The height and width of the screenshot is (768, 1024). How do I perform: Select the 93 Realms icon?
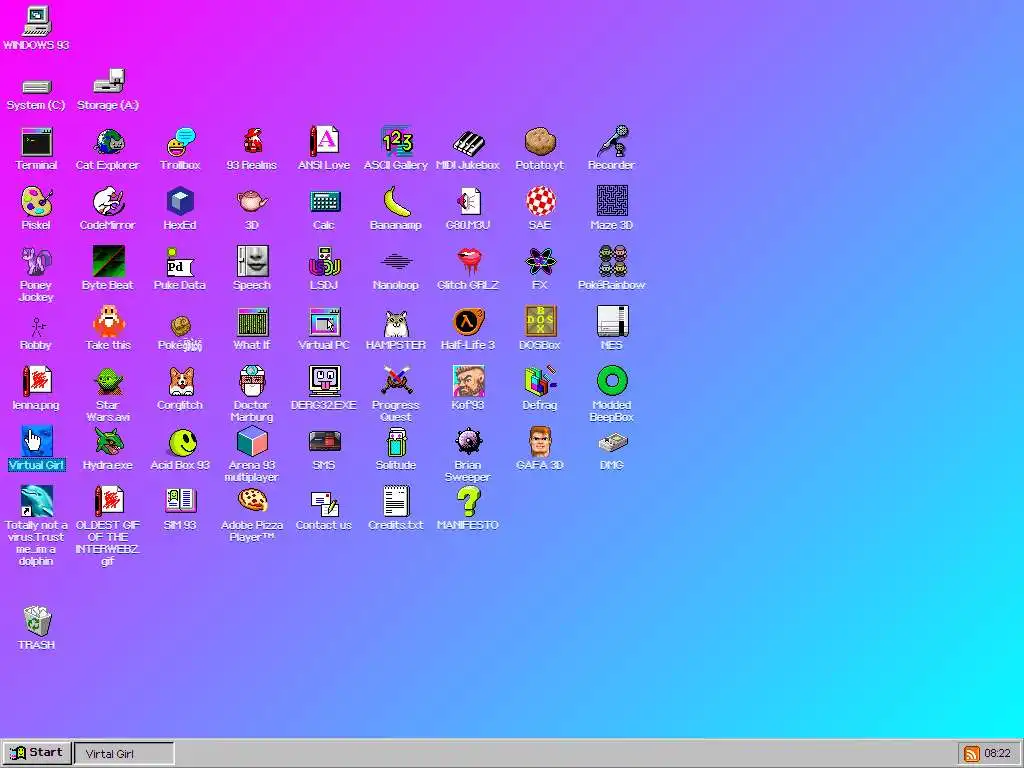pos(252,142)
